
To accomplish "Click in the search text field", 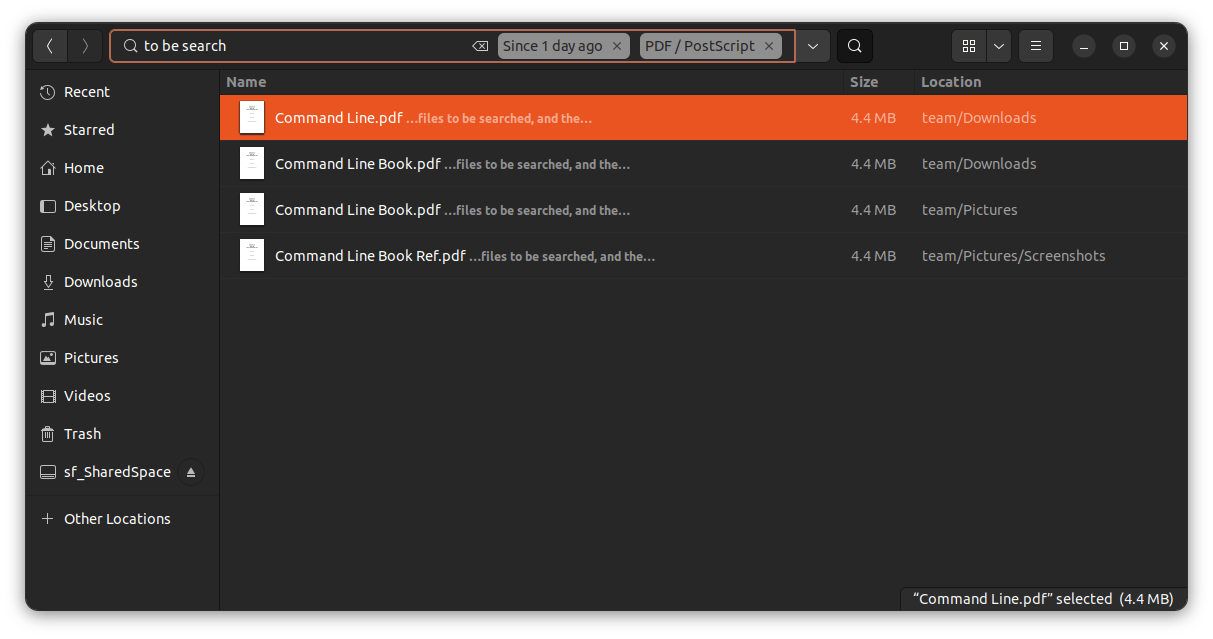I will 300,46.
